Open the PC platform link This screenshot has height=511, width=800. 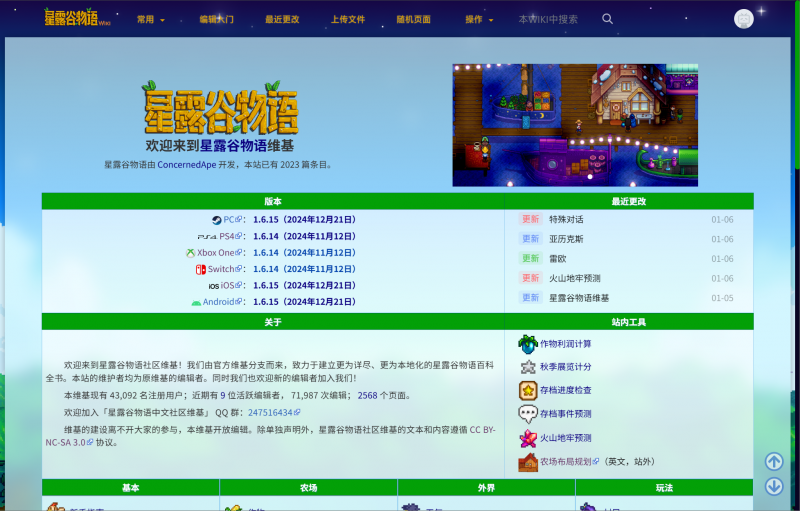[232, 220]
